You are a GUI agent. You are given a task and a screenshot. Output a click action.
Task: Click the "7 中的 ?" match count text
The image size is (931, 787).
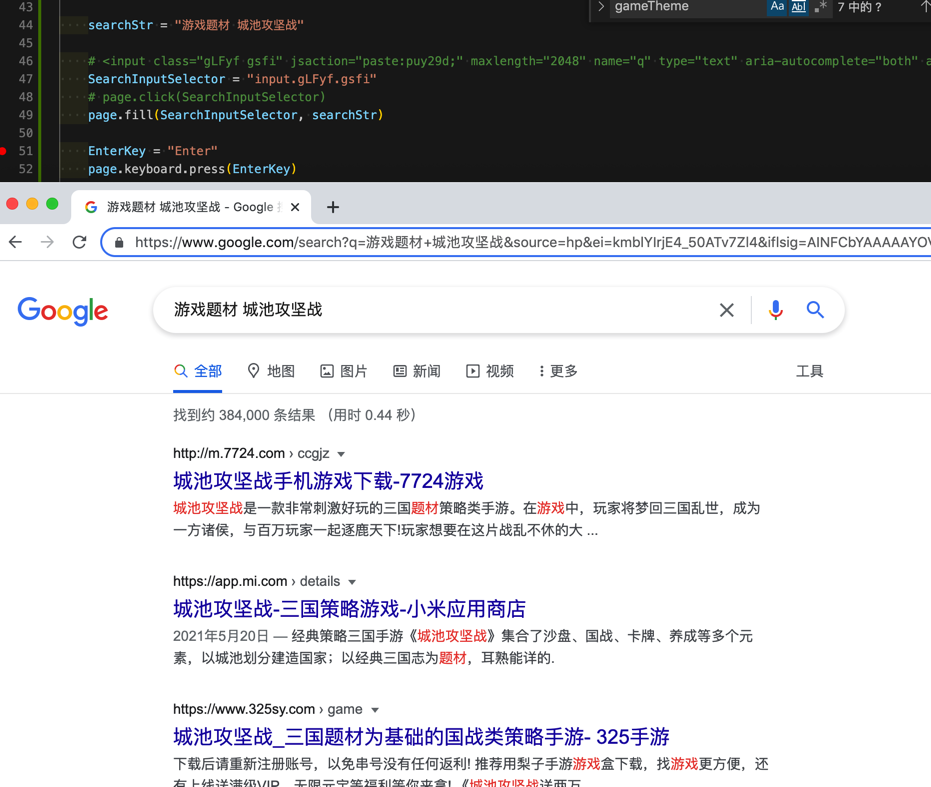point(859,7)
